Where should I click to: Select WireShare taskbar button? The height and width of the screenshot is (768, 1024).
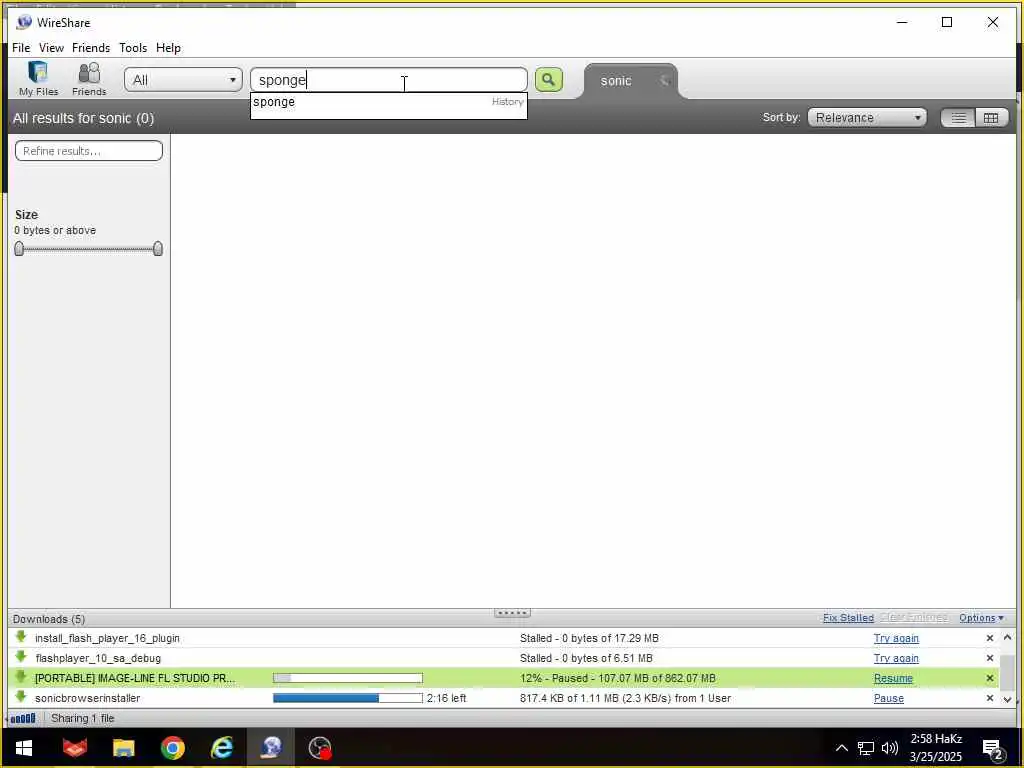click(x=271, y=748)
